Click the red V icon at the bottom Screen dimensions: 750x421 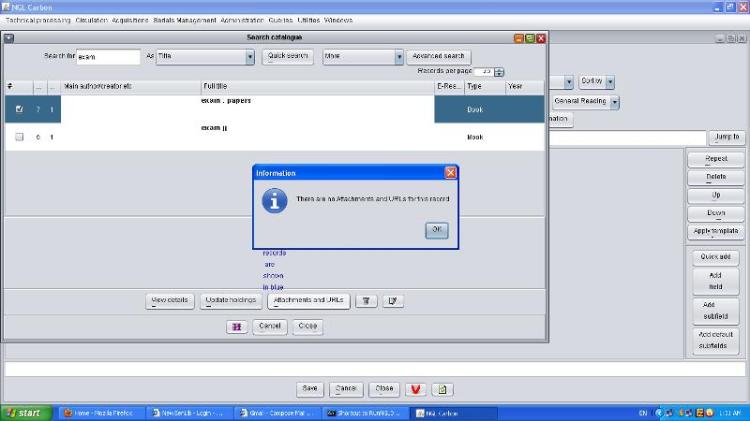click(x=416, y=389)
